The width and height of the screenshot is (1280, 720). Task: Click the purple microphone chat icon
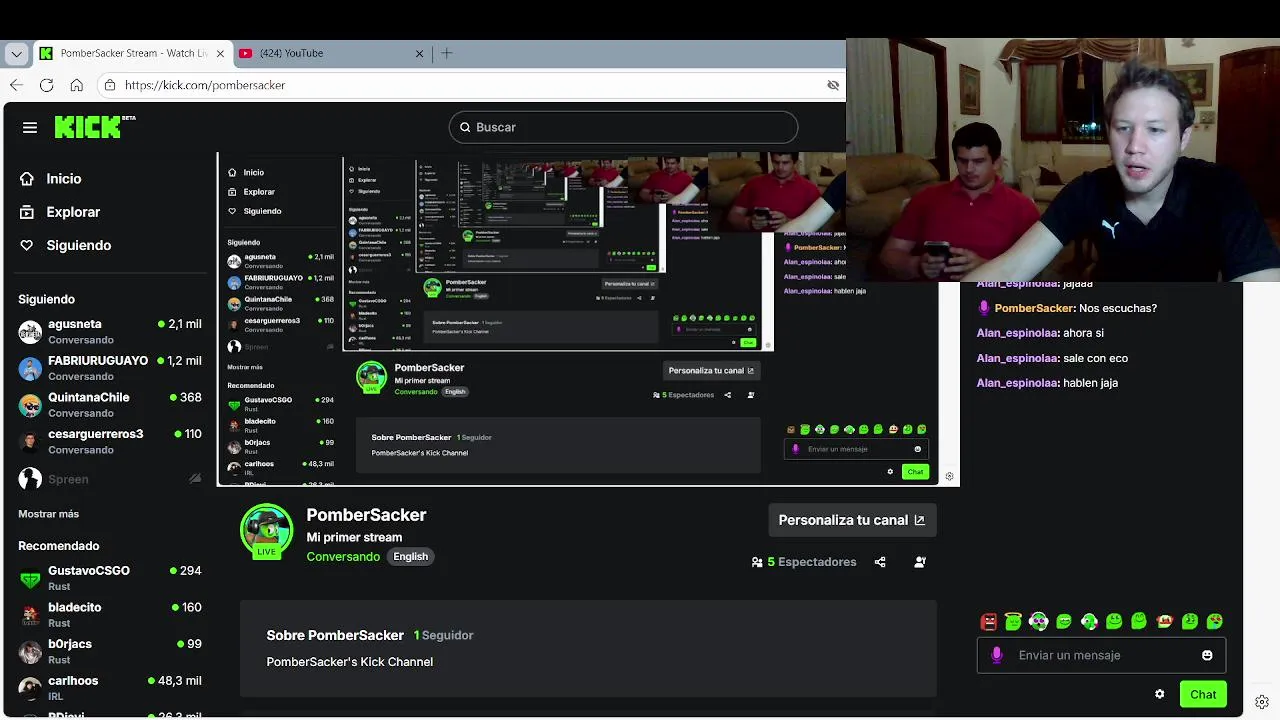[996, 655]
